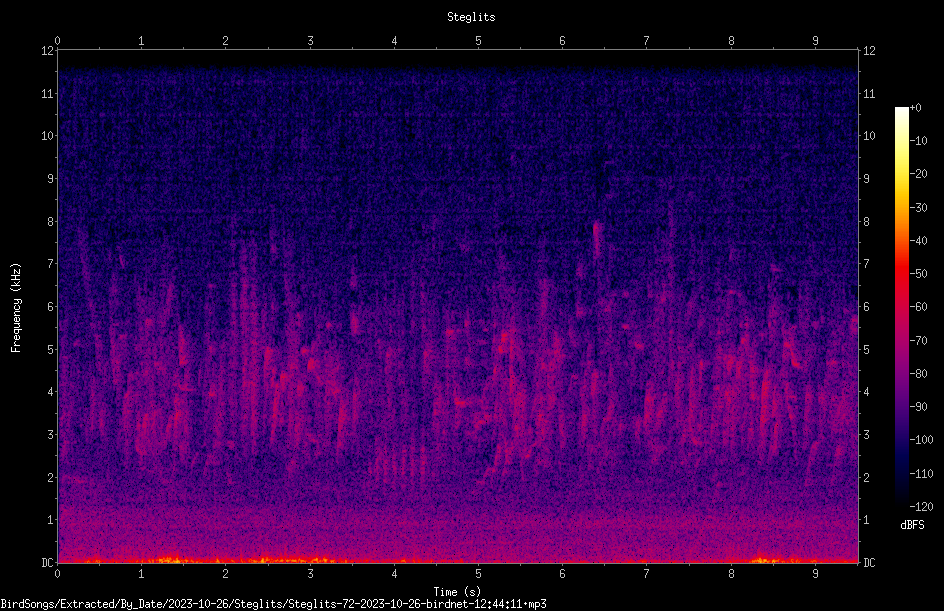Viewport: 944px width, 611px height.
Task: Click the mp3 file path text at bottom
Action: point(273,604)
